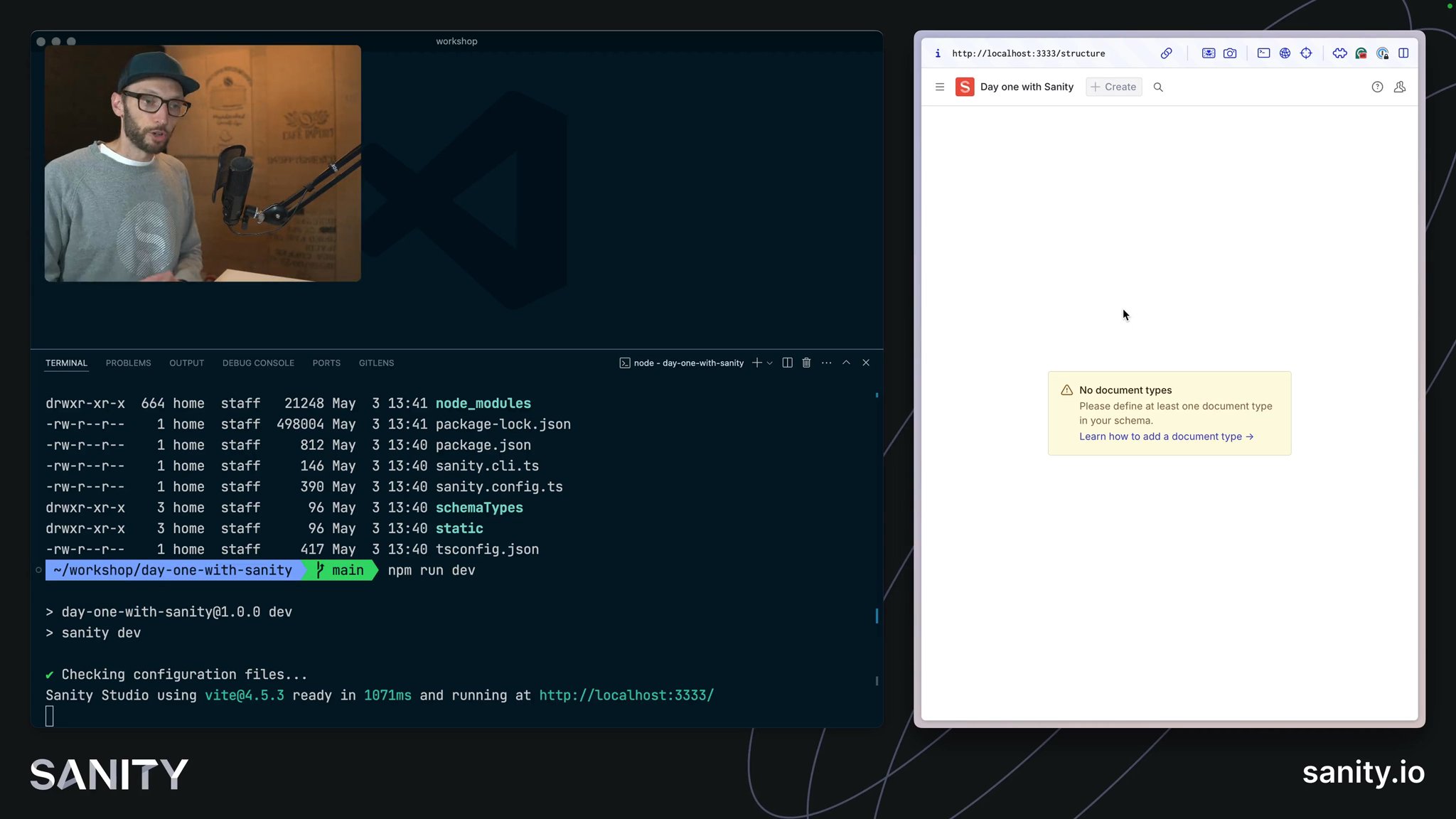Click 'sanity.config.ts' in terminal output
The width and height of the screenshot is (1456, 819).
tap(499, 487)
